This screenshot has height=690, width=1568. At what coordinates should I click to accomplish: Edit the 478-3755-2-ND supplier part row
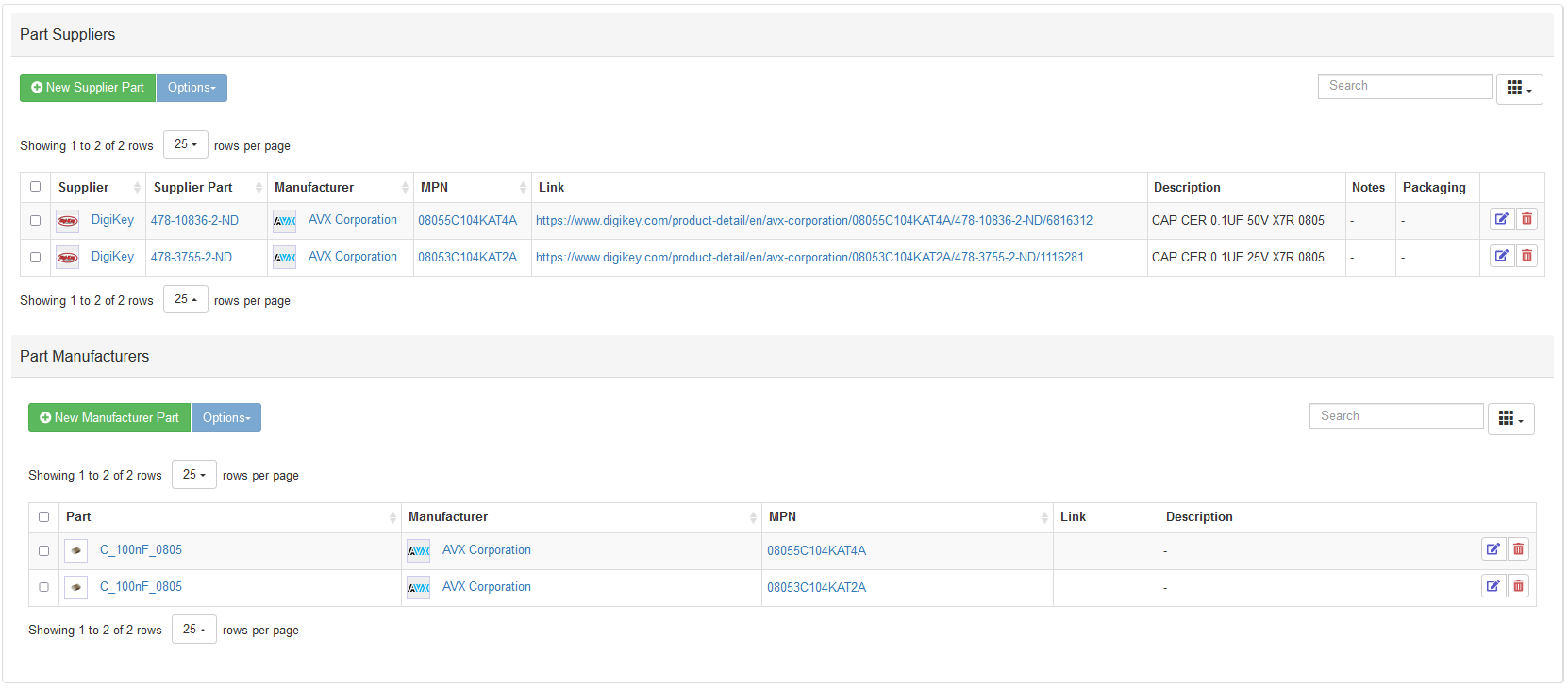(1501, 256)
